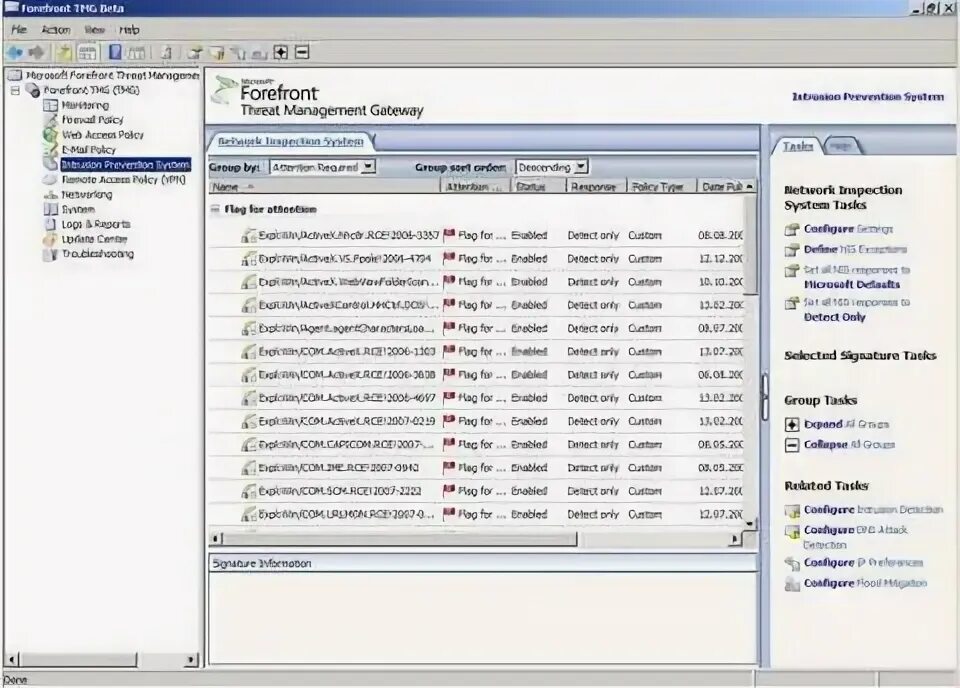The image size is (960, 688).
Task: Select Intrusion Prevention System in the tree
Action: tap(126, 165)
